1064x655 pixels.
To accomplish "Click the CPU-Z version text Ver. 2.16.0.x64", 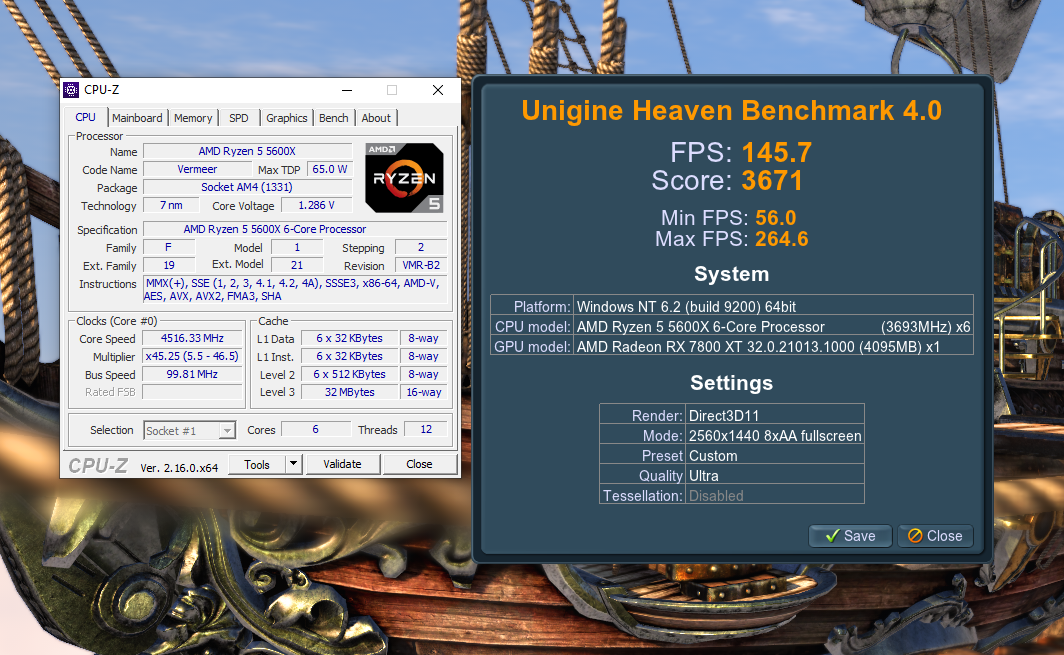I will [x=179, y=468].
